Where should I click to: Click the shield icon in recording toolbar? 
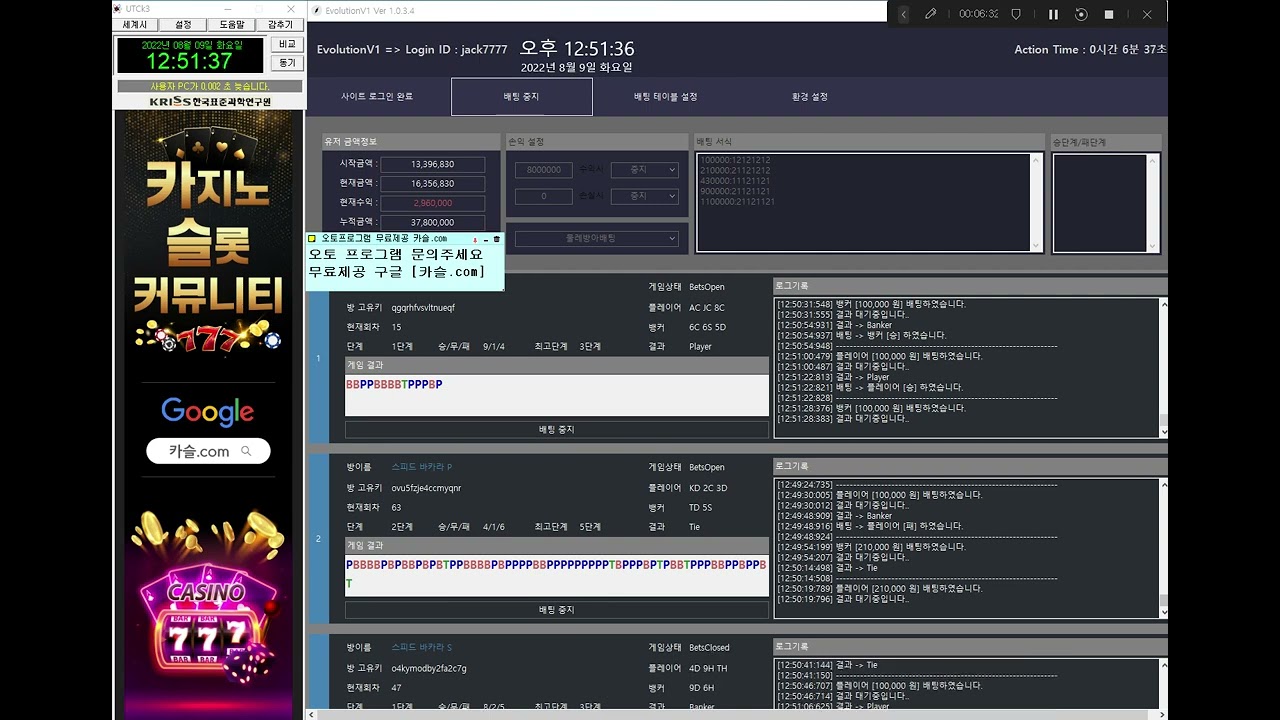1016,14
